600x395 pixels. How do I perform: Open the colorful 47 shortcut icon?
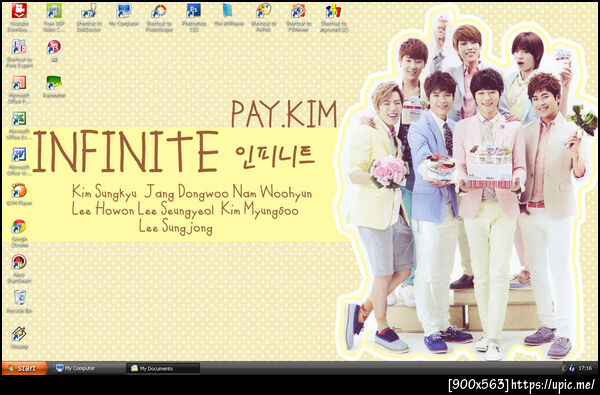(x=334, y=17)
